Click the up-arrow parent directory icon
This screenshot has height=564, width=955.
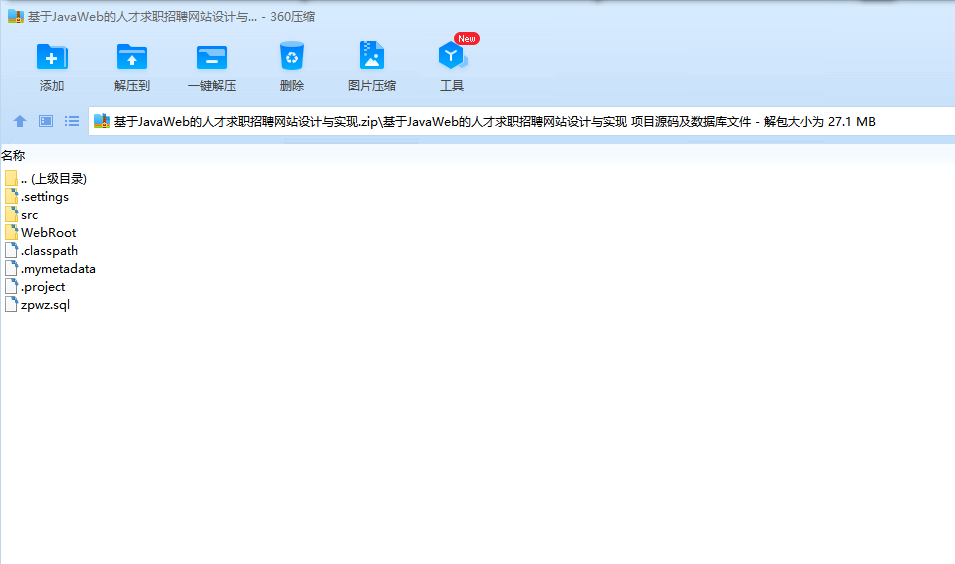pos(19,121)
